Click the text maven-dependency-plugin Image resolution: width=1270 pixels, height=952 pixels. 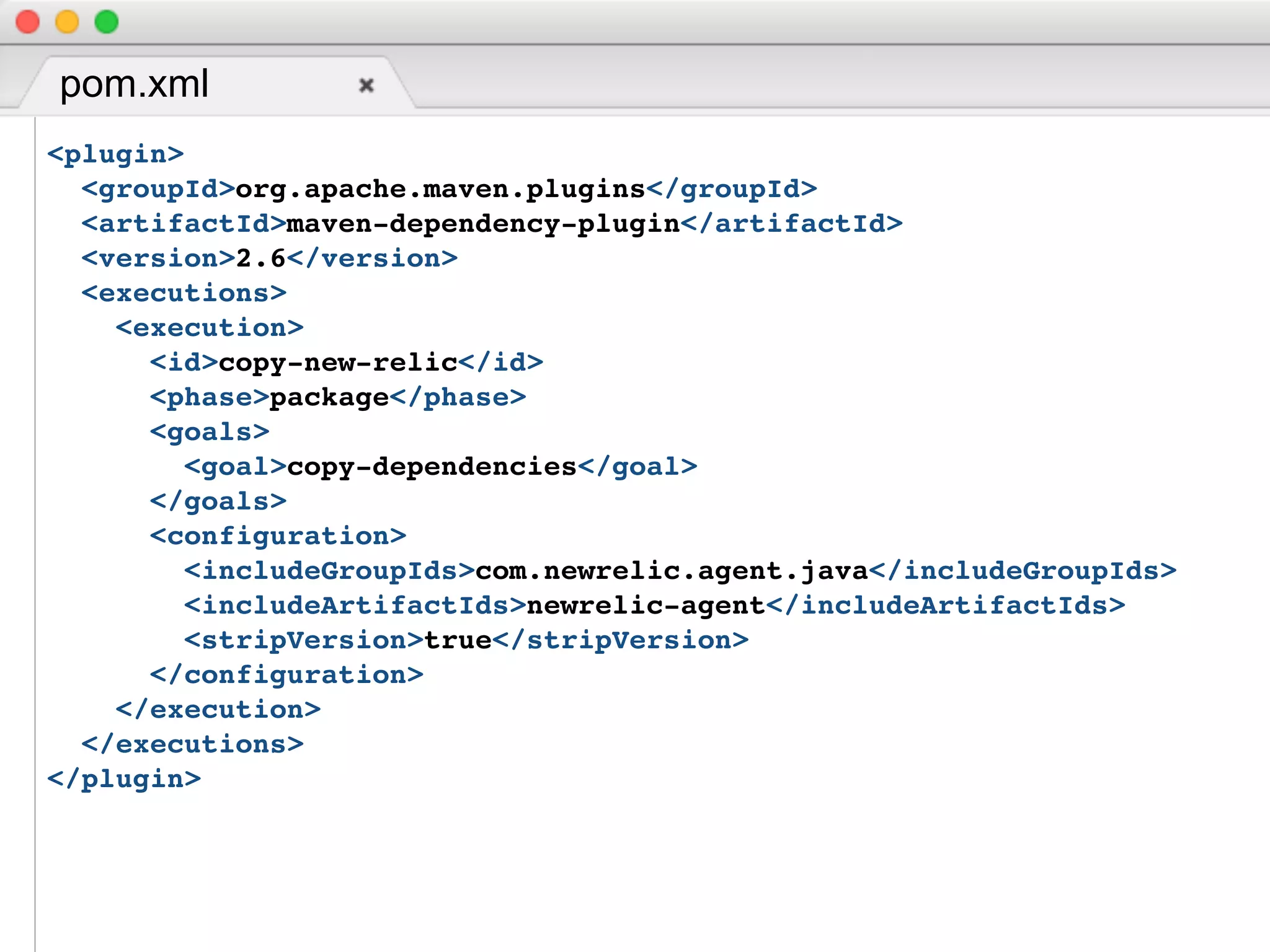(484, 224)
